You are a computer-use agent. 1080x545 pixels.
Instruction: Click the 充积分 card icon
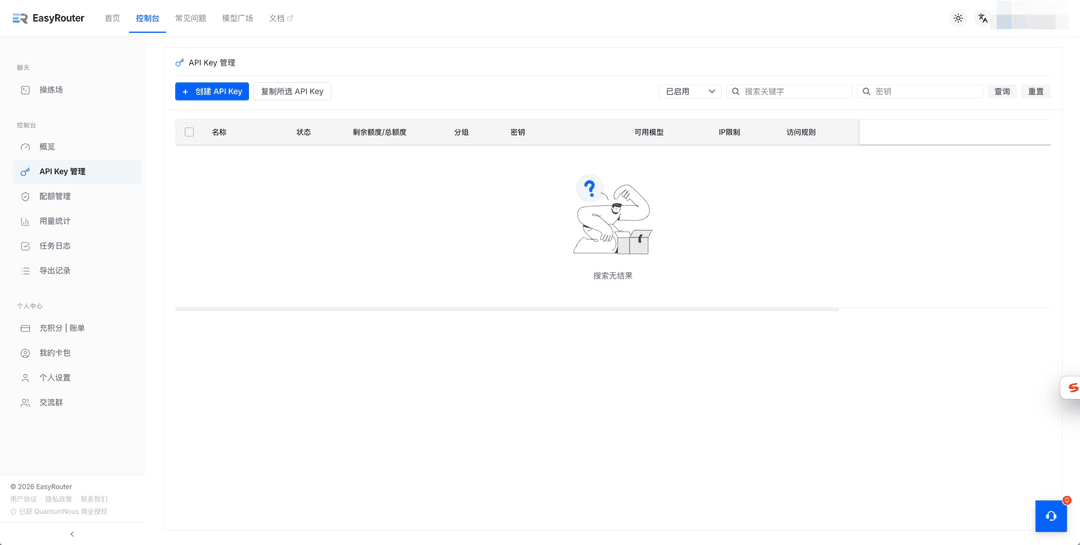click(x=25, y=328)
